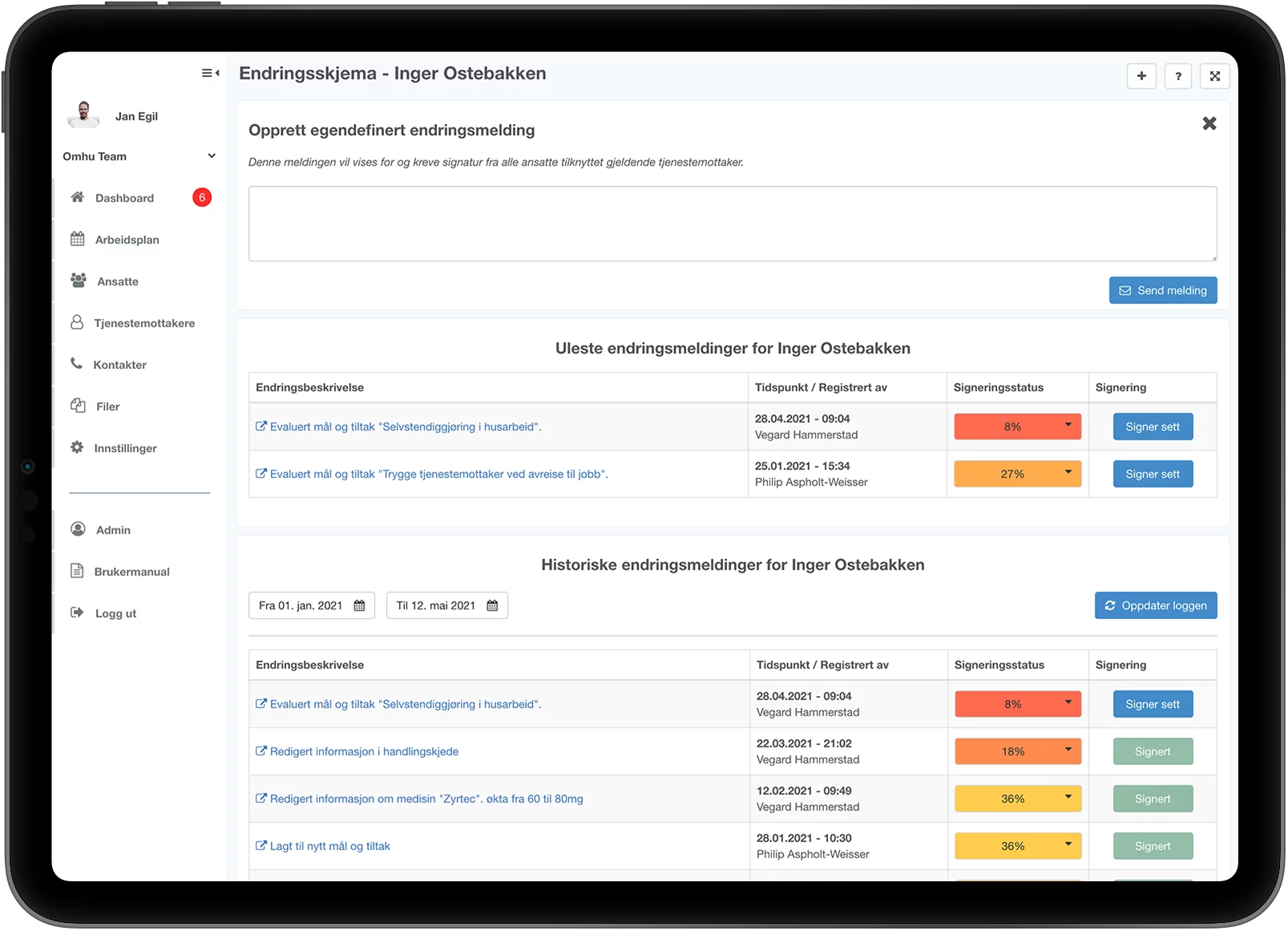Click Signer sett for the 25.01.2021 entry

coord(1152,474)
